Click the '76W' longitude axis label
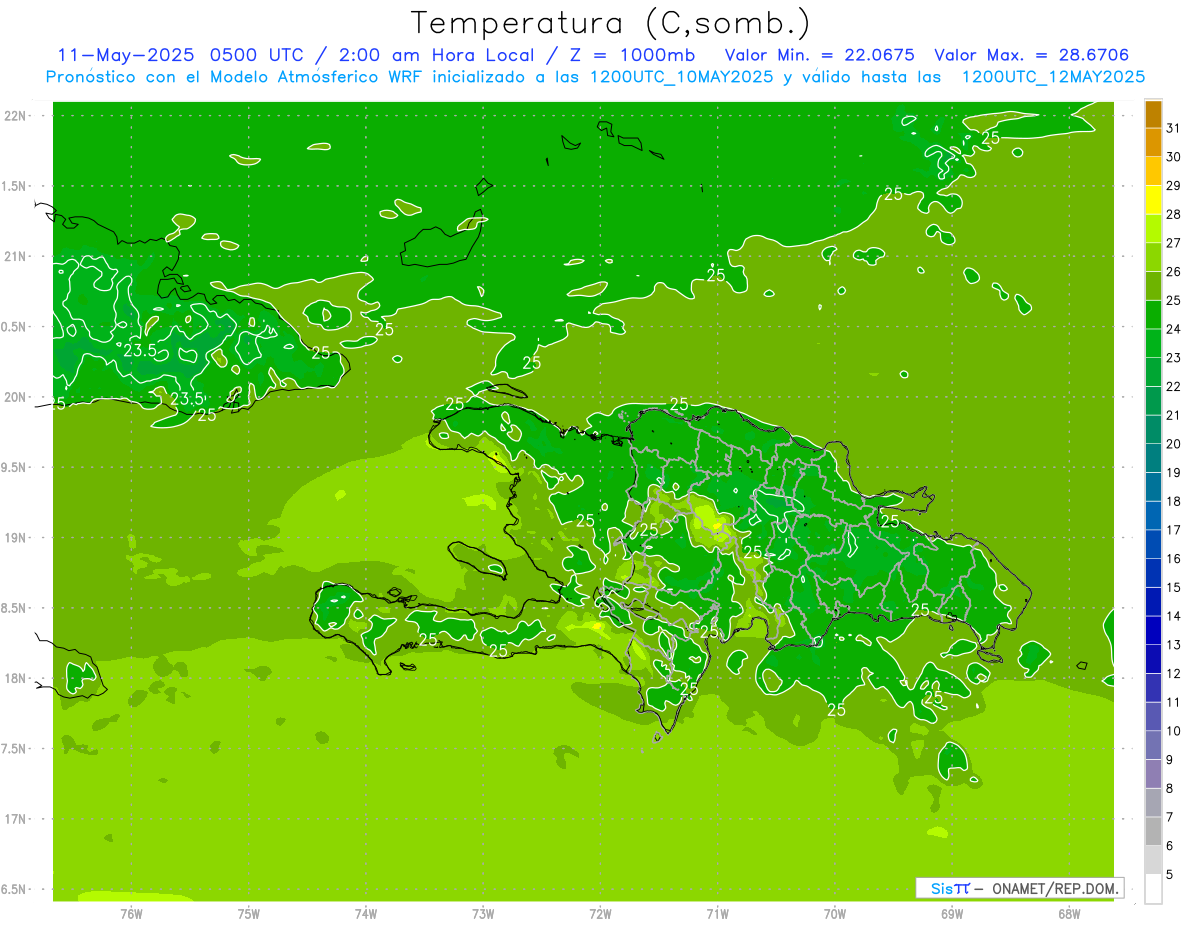Viewport: 1200px width, 927px height. [x=131, y=914]
